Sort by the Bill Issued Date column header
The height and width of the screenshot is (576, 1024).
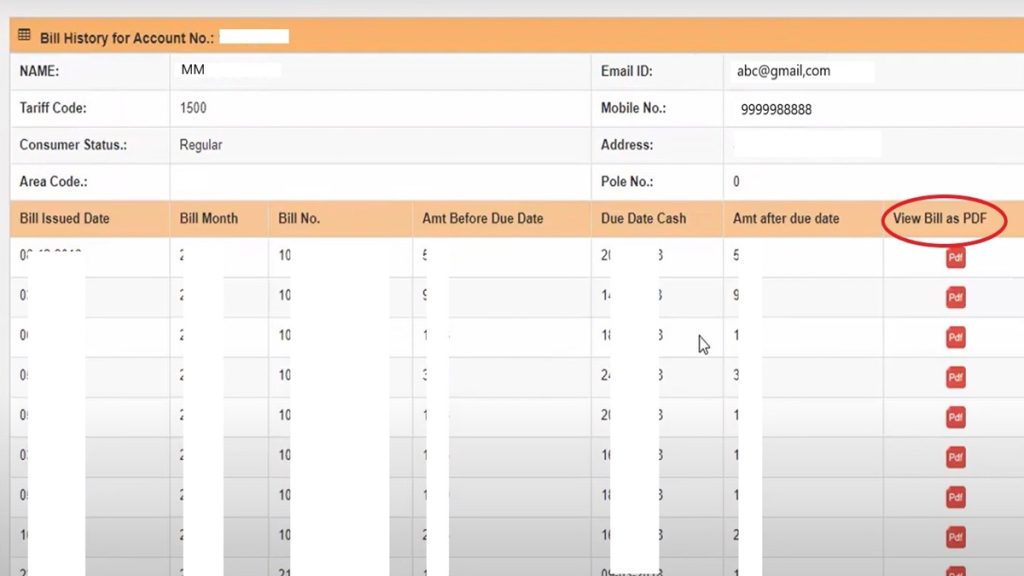tap(63, 218)
